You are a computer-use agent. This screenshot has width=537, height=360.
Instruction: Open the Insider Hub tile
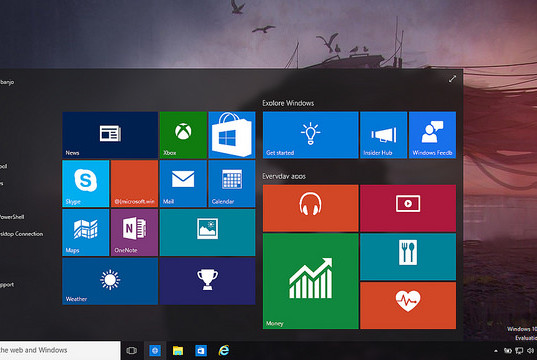pos(384,135)
